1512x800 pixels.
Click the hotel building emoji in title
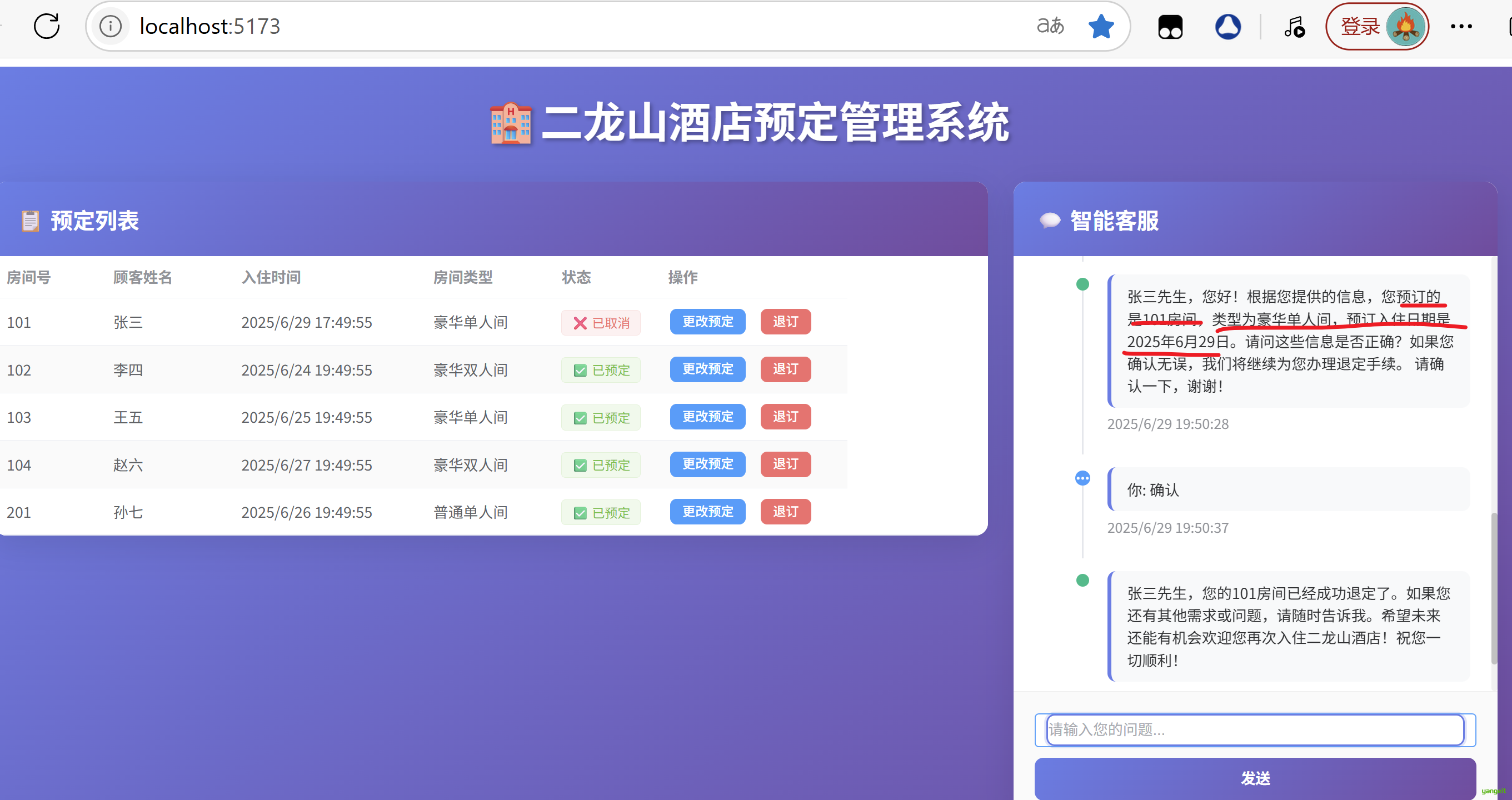click(x=511, y=123)
